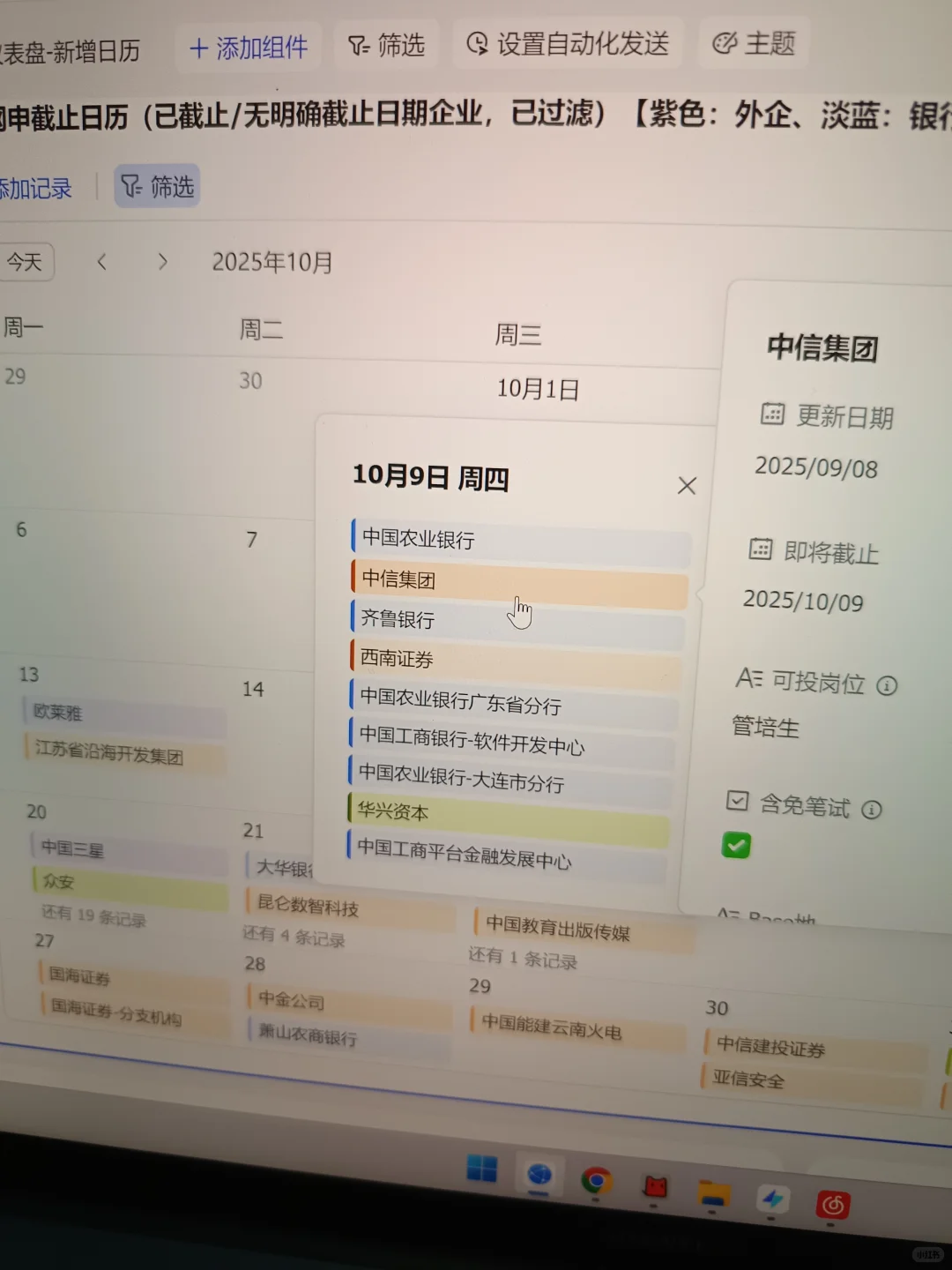Viewport: 952px width, 1270px height.
Task: Expand 还有 19 条记录 link
Action: [x=93, y=916]
